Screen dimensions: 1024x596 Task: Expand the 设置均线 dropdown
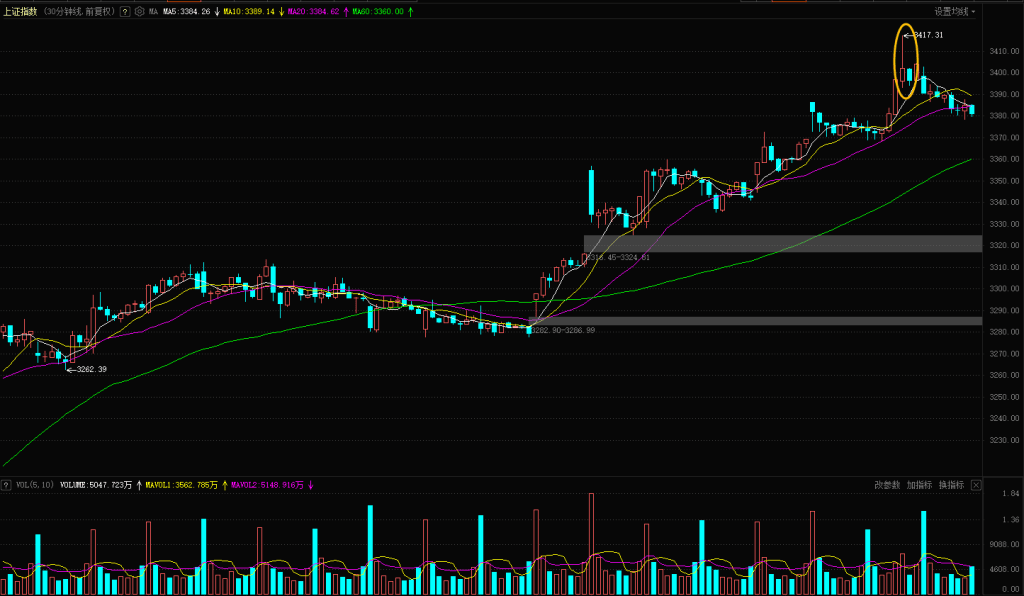click(955, 11)
